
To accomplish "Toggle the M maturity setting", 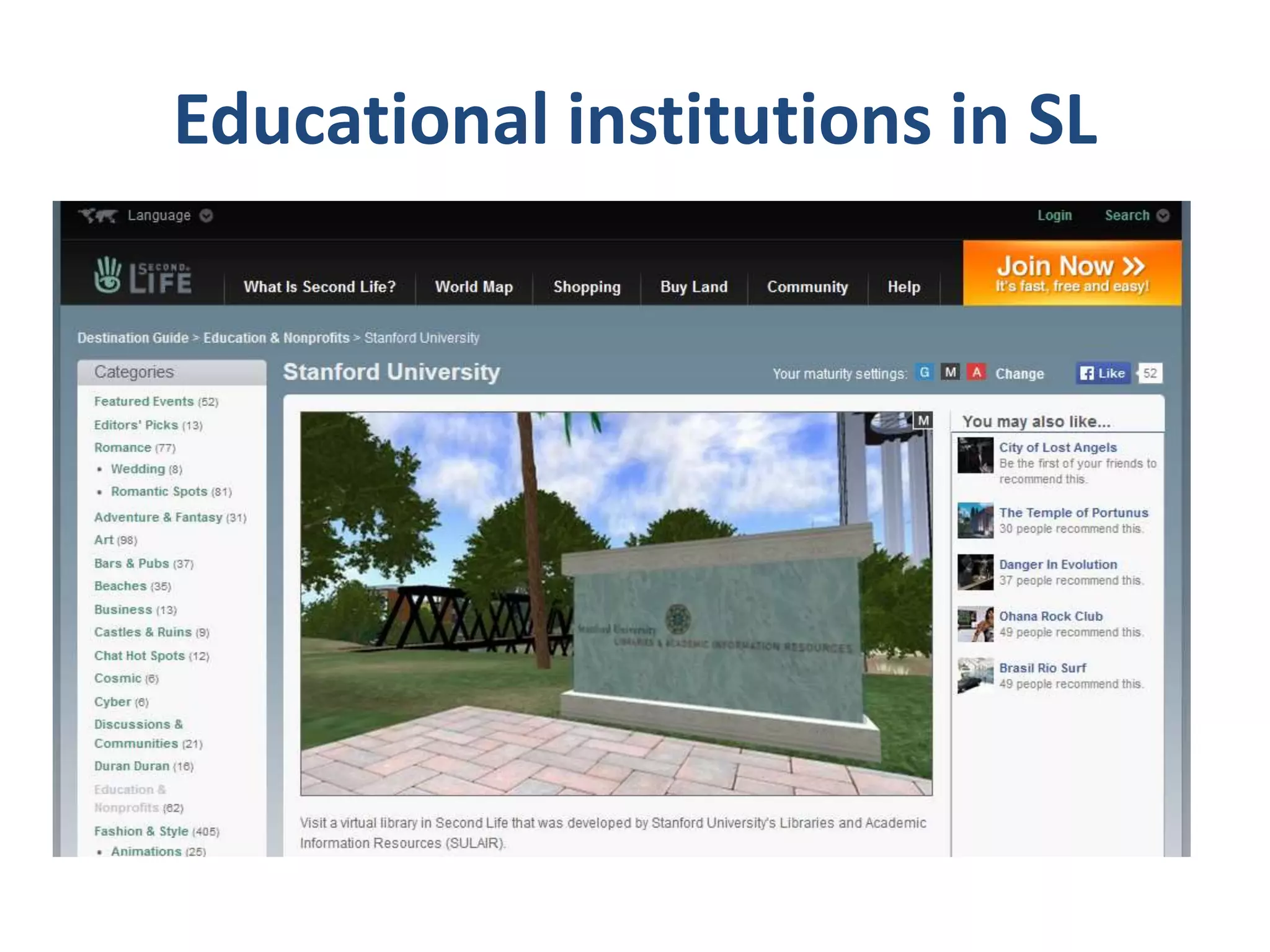I will [x=951, y=372].
